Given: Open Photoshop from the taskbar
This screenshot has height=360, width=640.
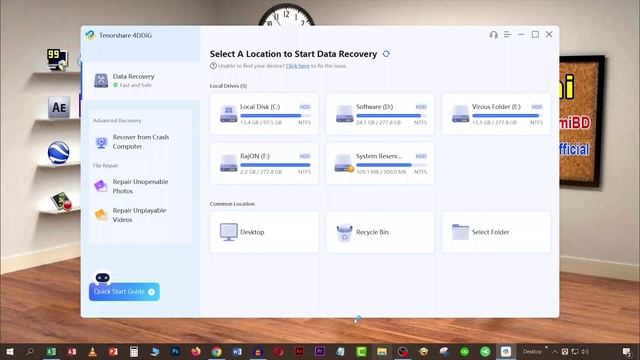Looking at the screenshot, I should pyautogui.click(x=175, y=351).
